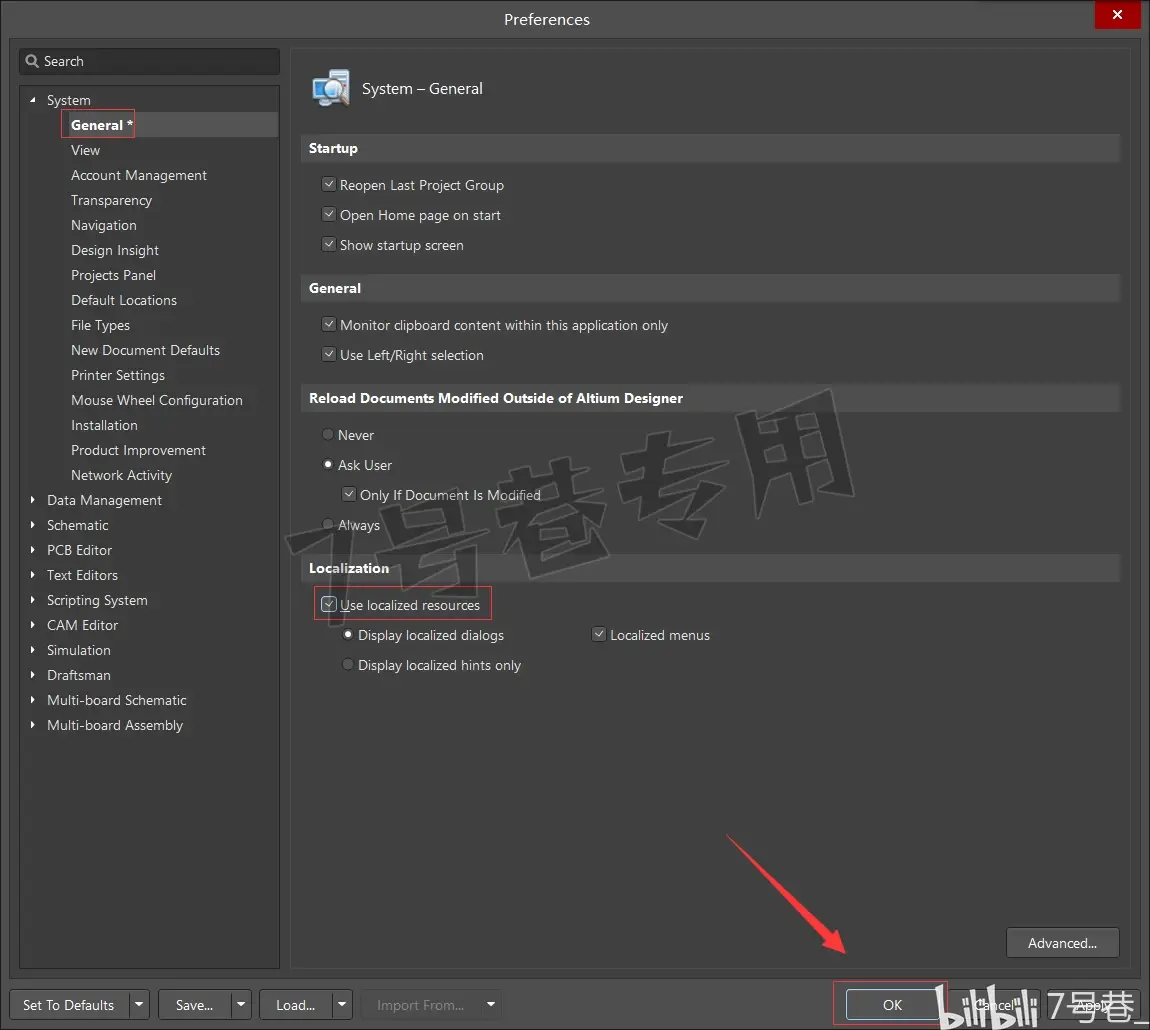Expand the Data Management node
The image size is (1150, 1030).
pos(32,500)
